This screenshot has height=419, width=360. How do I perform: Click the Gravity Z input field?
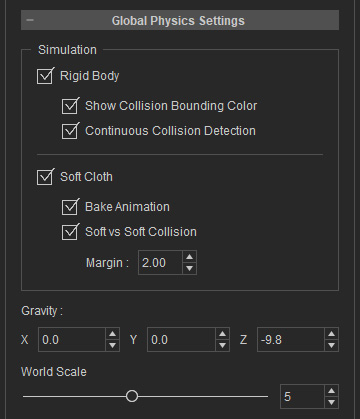(x=291, y=340)
